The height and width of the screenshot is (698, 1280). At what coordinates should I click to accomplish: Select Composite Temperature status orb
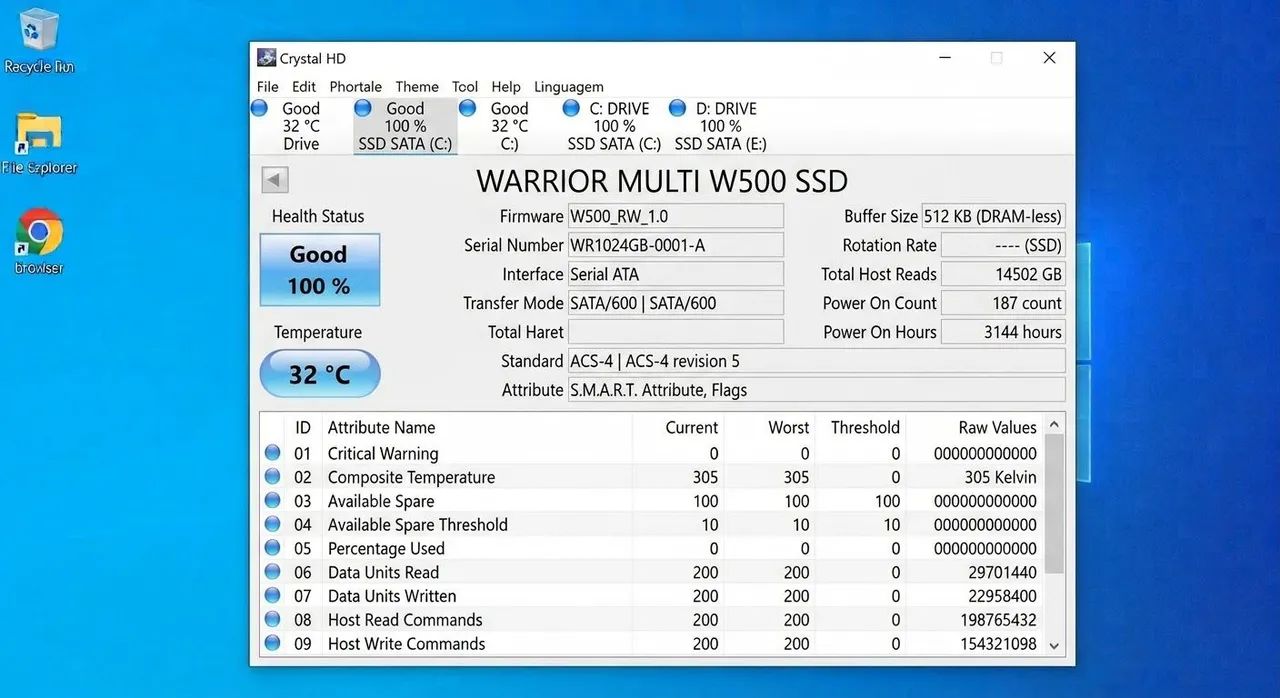(x=272, y=477)
